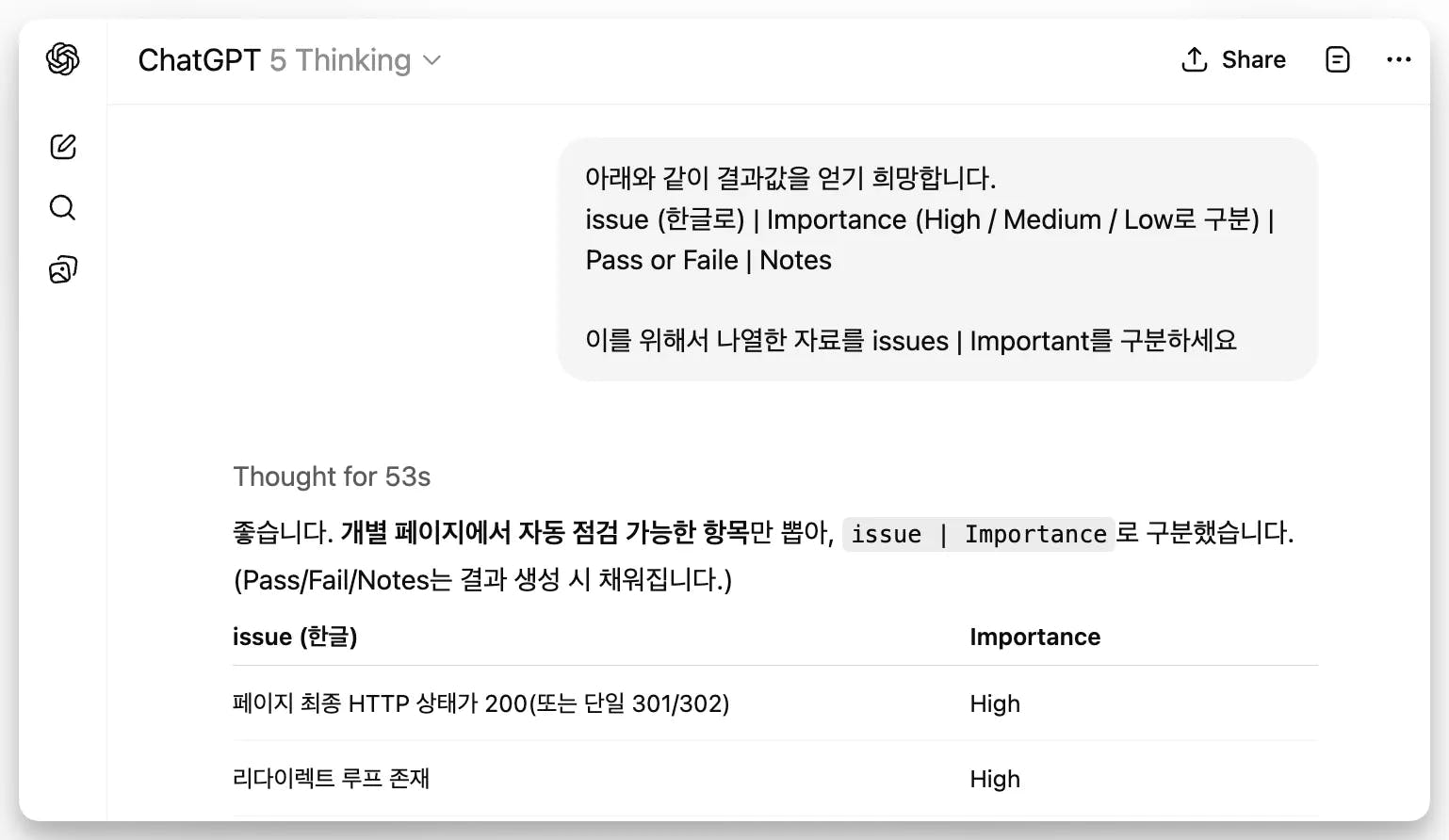Select the HTTP 상태가 200 table row
This screenshot has height=840, width=1449.
[x=774, y=703]
